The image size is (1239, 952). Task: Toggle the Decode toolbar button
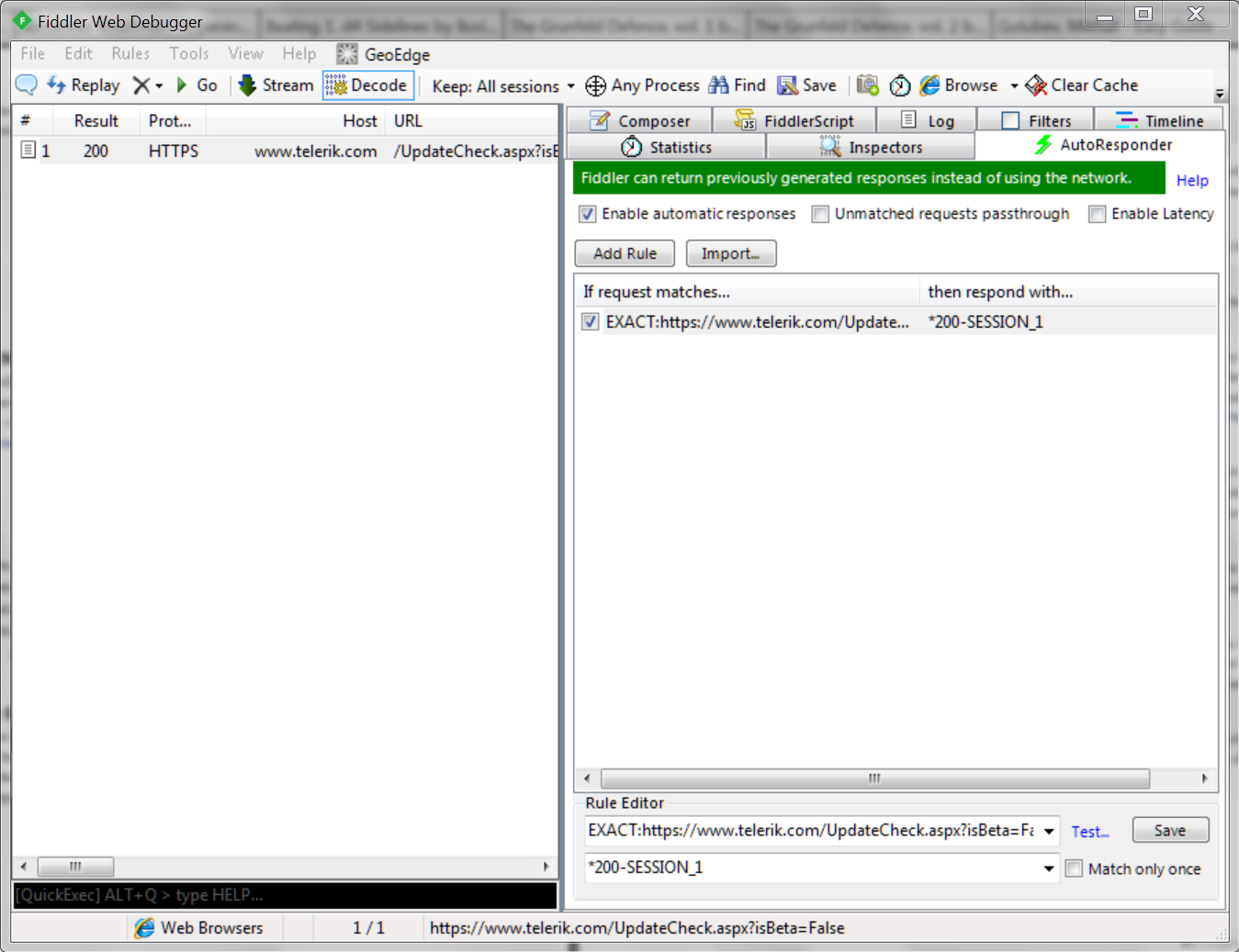pos(367,85)
